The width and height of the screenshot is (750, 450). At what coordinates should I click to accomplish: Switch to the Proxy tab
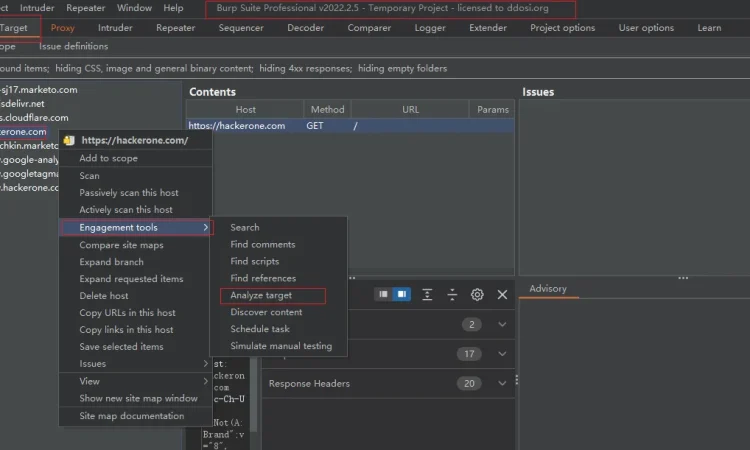[63, 28]
